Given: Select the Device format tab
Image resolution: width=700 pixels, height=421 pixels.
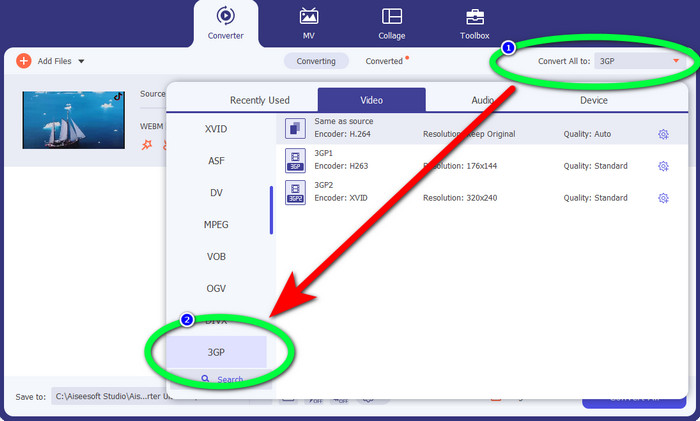Looking at the screenshot, I should coord(593,100).
